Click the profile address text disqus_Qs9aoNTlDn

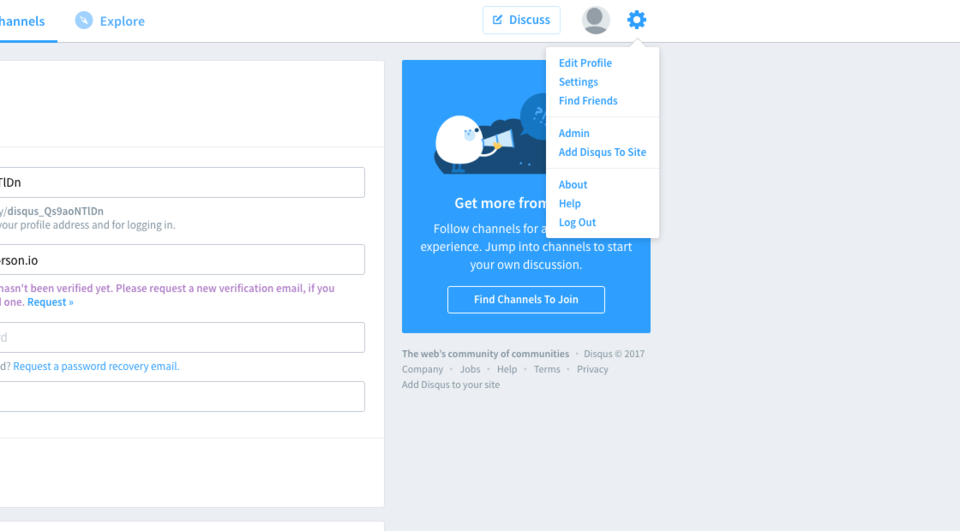[55, 211]
